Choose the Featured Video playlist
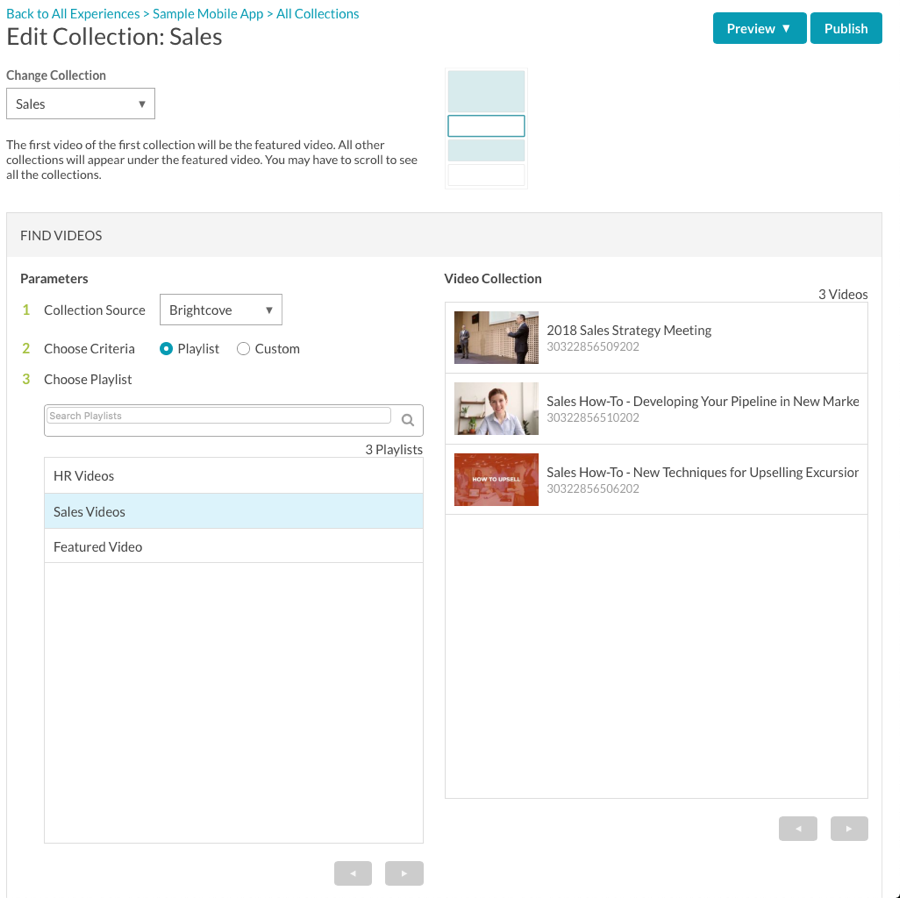Screen dimensions: 900x898 pos(234,546)
